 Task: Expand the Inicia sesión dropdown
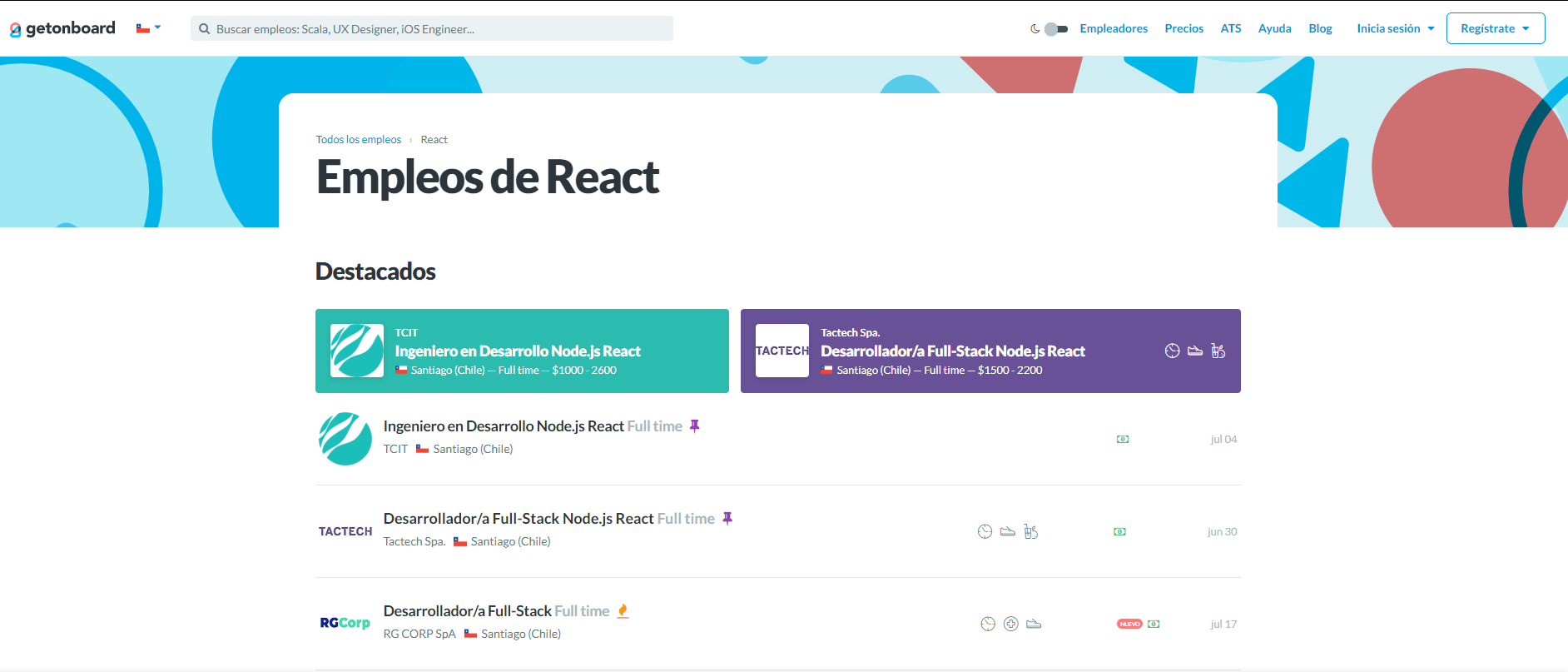click(1396, 28)
